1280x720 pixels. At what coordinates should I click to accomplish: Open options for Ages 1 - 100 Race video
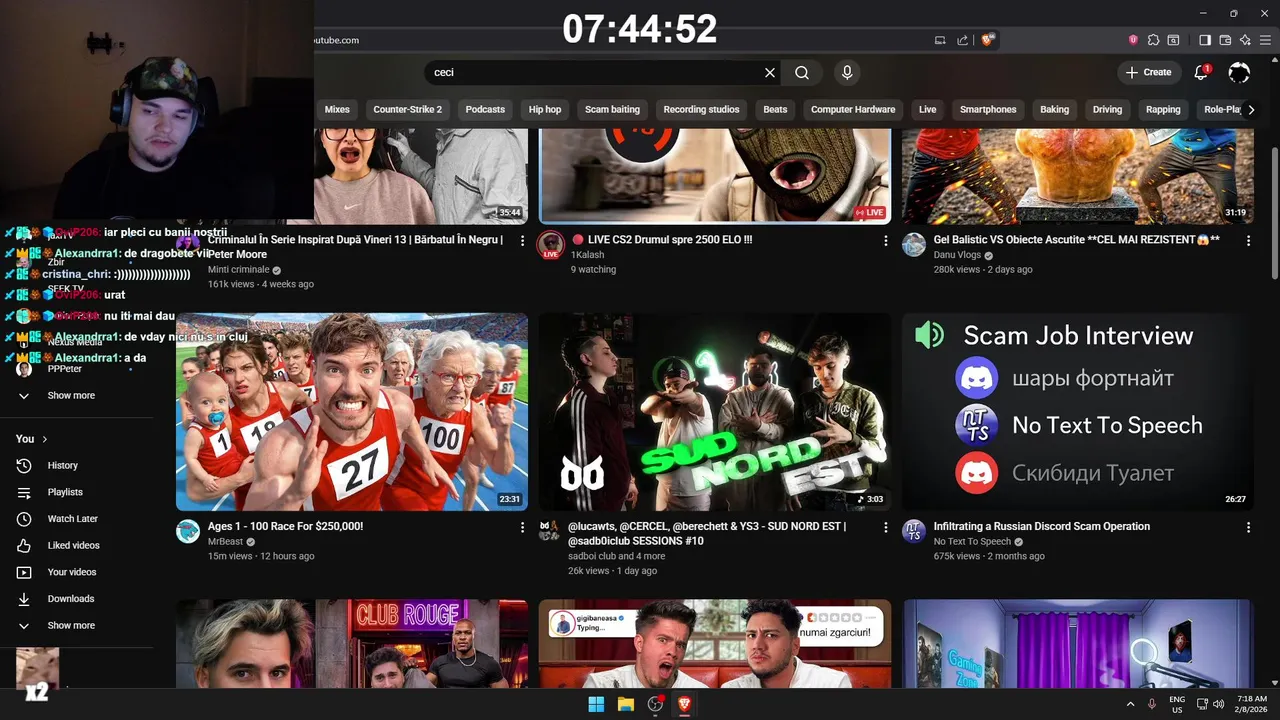click(x=522, y=527)
